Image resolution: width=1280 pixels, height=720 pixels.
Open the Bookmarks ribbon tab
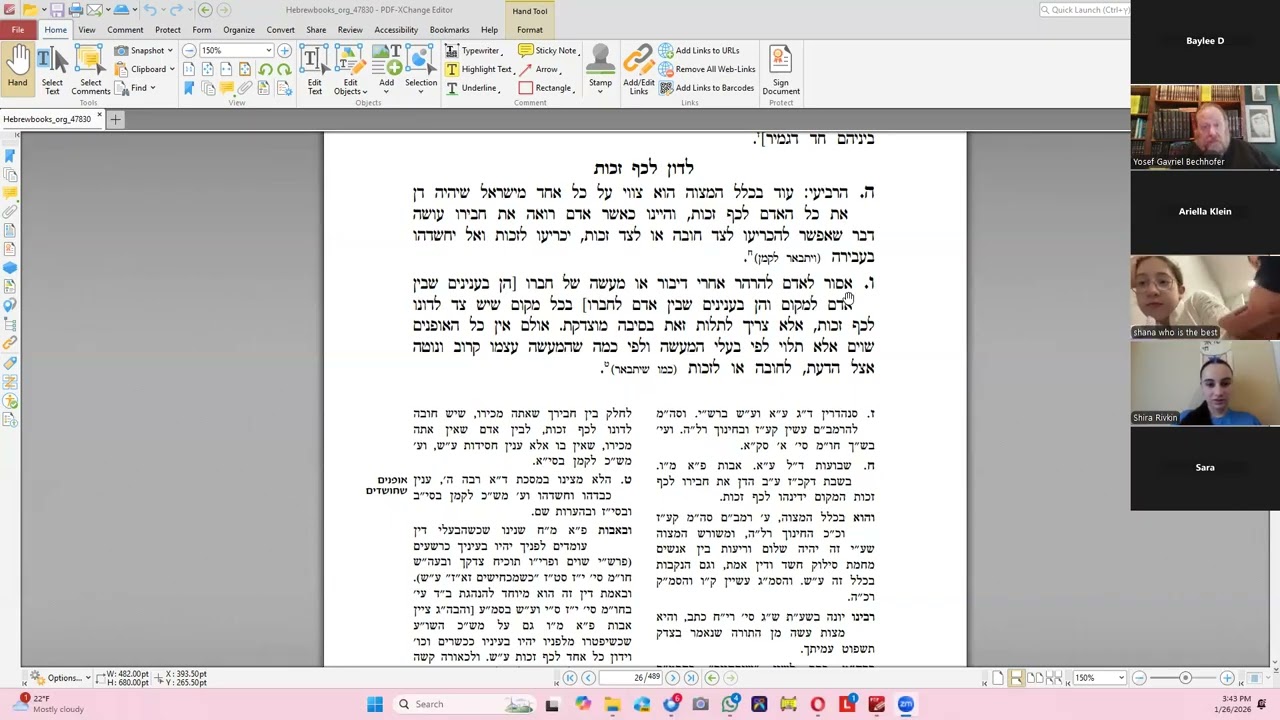(449, 30)
